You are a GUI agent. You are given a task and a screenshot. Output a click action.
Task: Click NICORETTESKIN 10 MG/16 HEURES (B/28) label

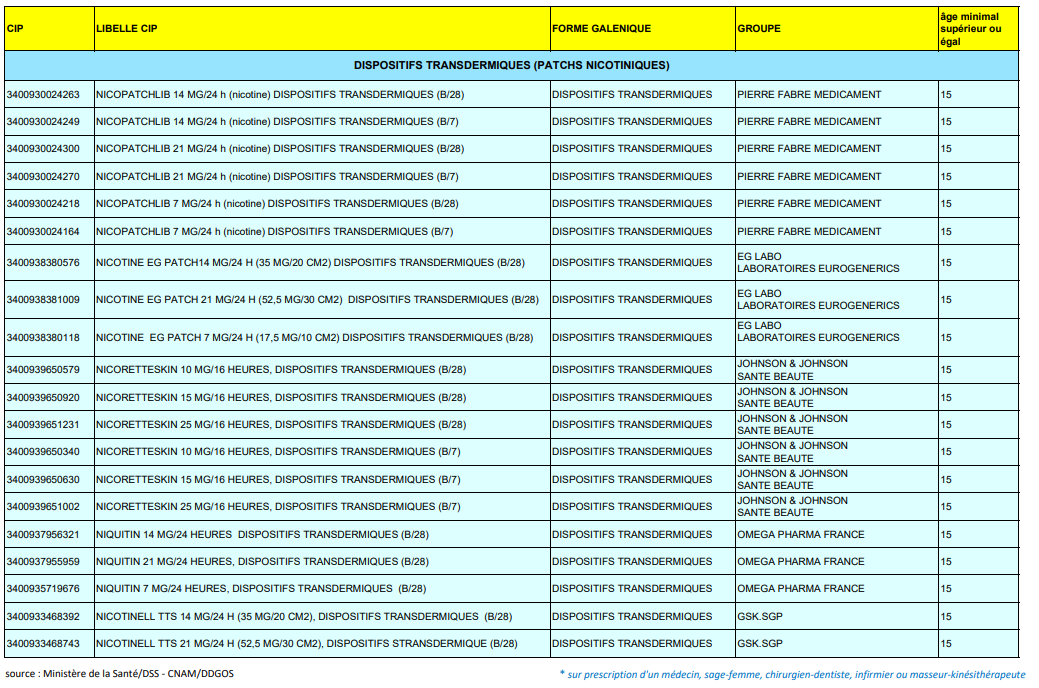coord(281,370)
